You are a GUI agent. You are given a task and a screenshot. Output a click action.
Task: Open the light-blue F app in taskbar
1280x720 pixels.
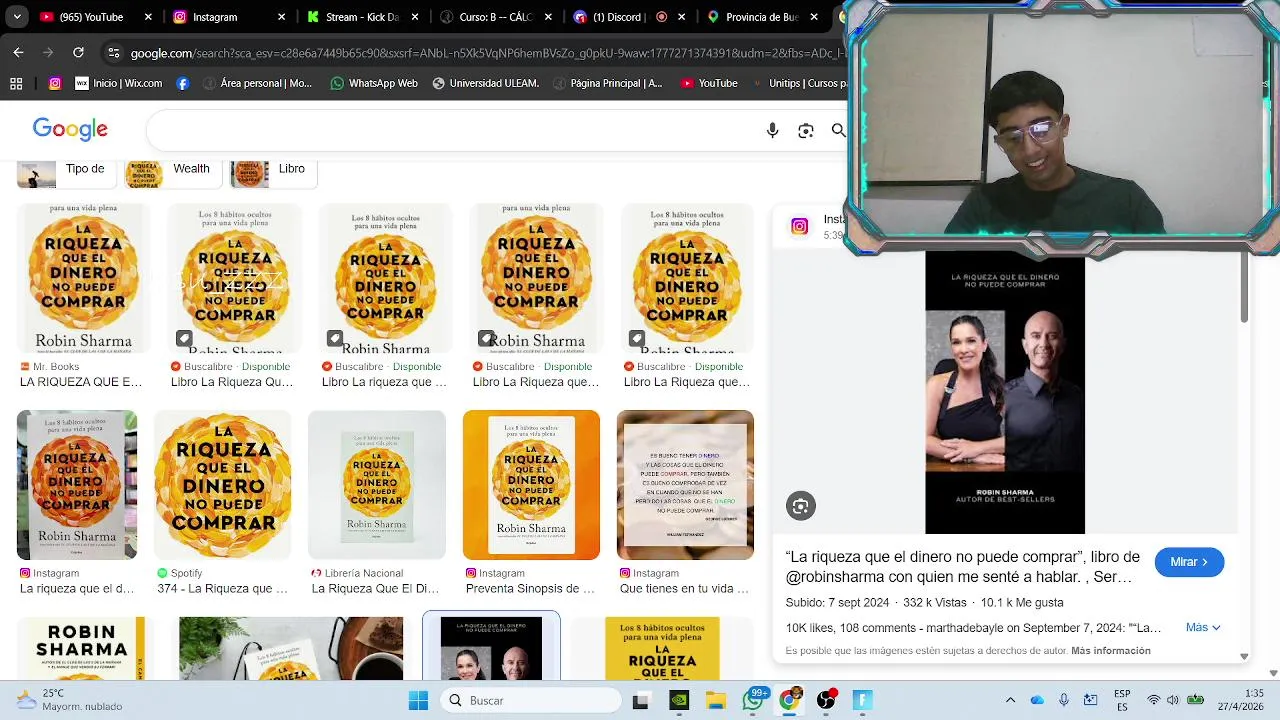tap(862, 701)
